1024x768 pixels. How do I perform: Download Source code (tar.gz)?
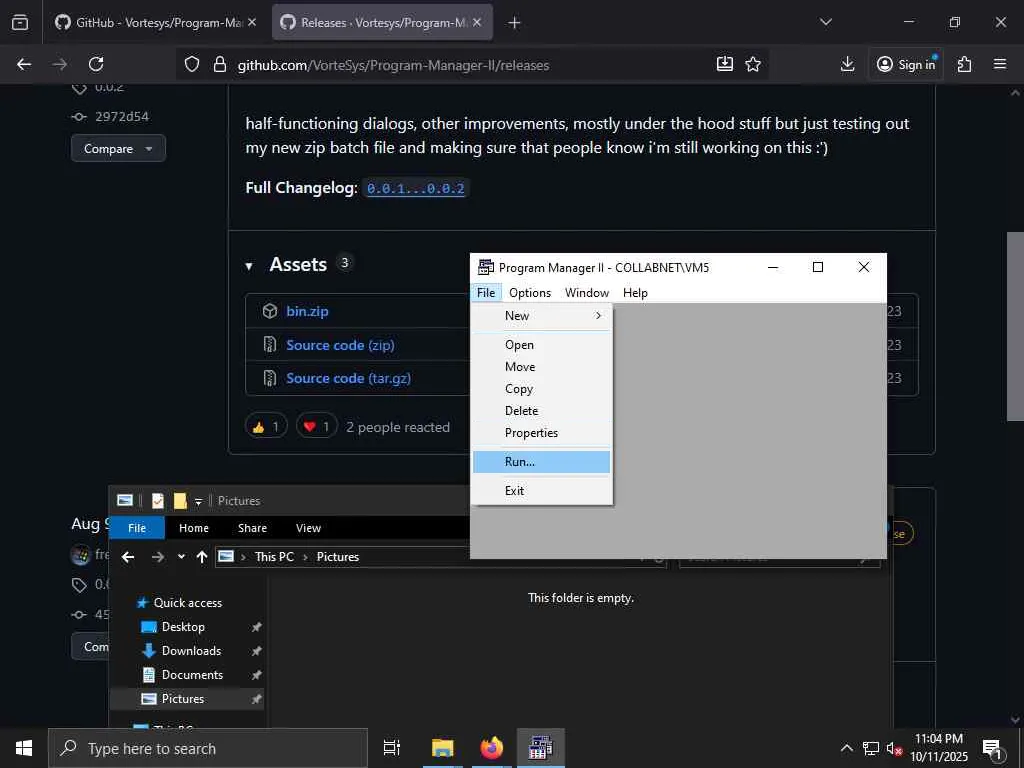[x=348, y=378]
